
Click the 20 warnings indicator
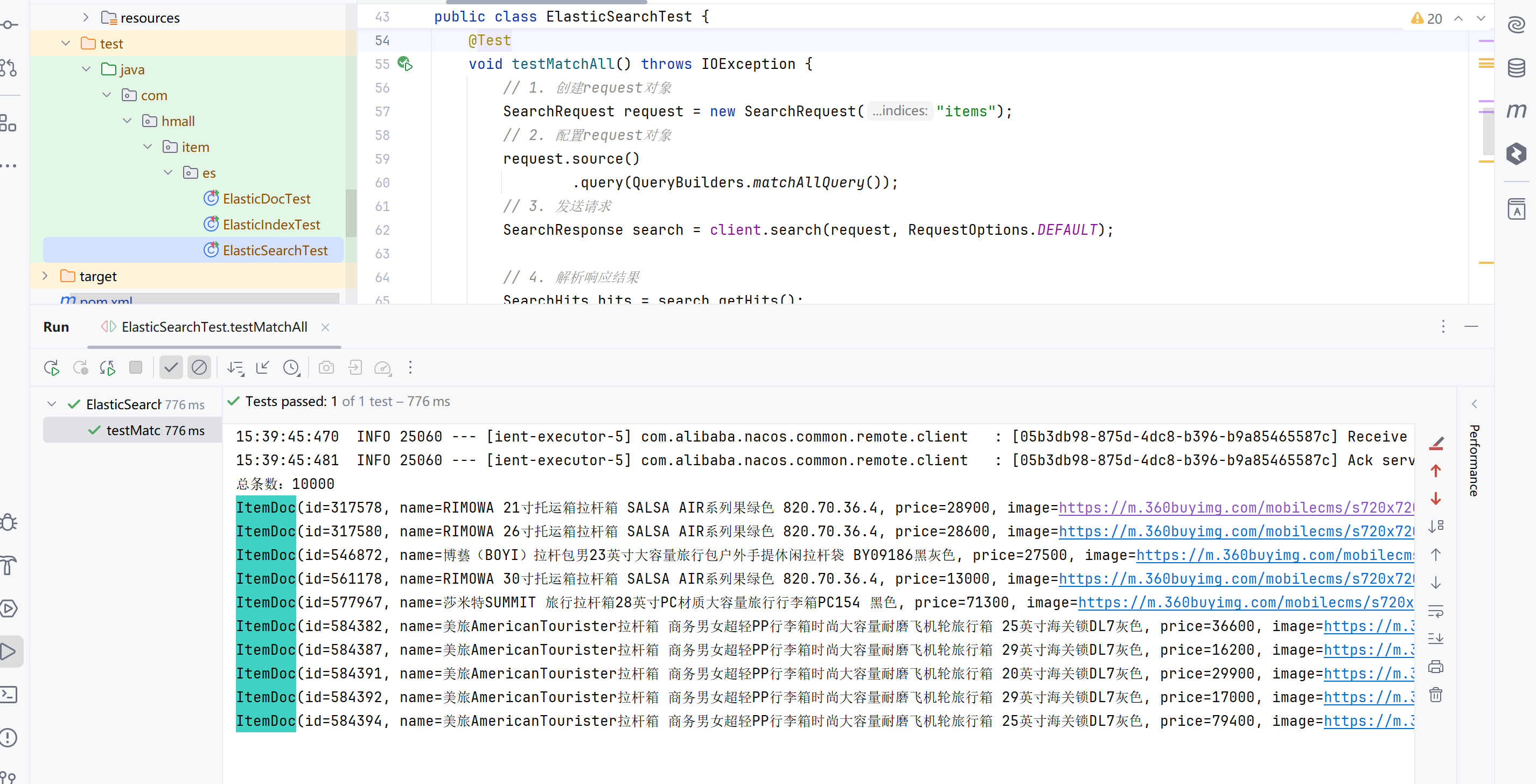[x=1427, y=18]
